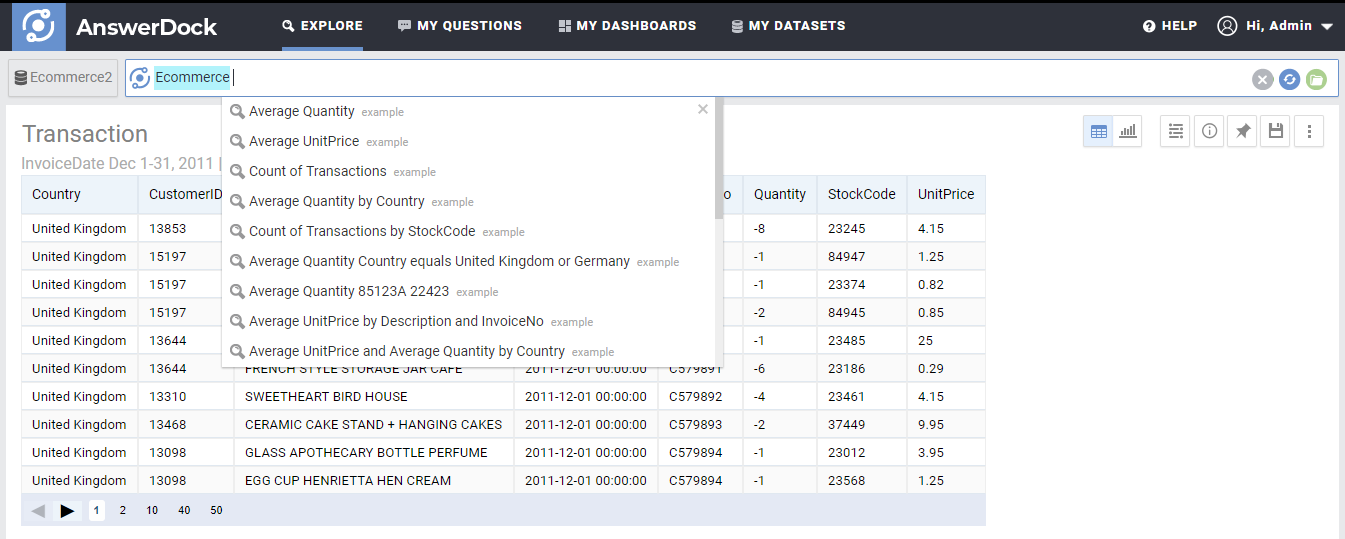Screen dimensions: 1345x539
Task: Click the blue refresh icon in search bar
Action: point(1289,79)
